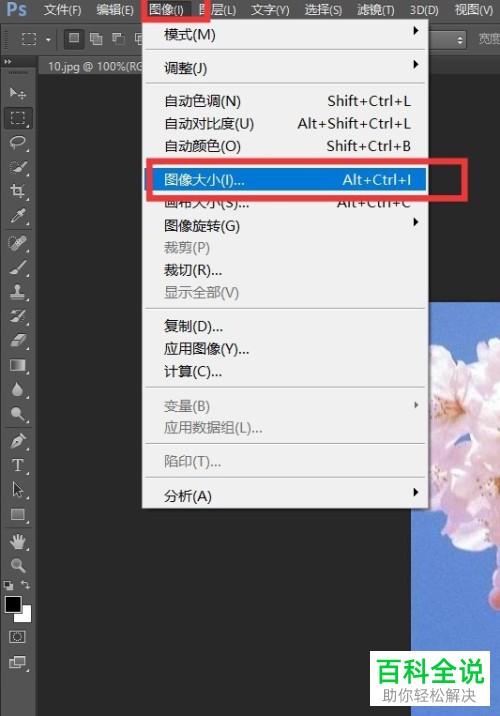500x716 pixels.
Task: Reset default foreground and background colors
Action: coord(8,585)
